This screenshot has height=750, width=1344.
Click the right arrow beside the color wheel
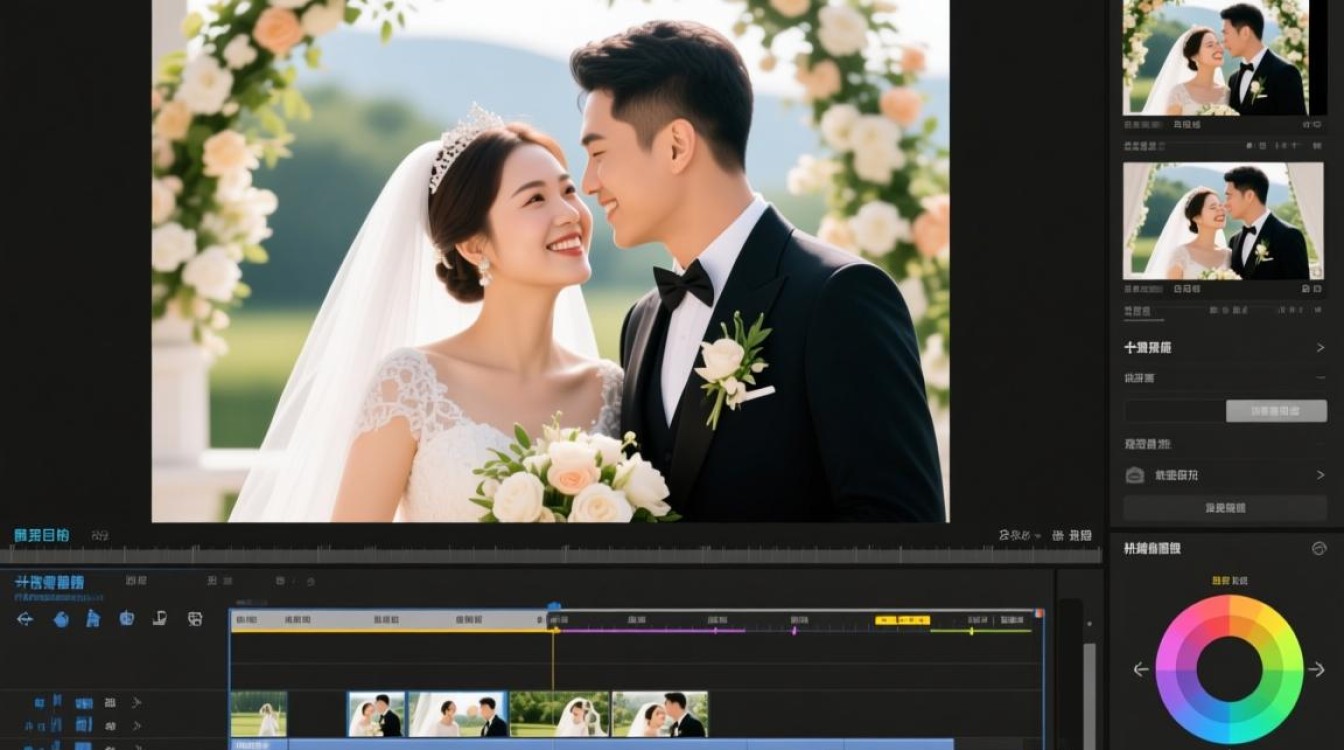[x=1317, y=669]
